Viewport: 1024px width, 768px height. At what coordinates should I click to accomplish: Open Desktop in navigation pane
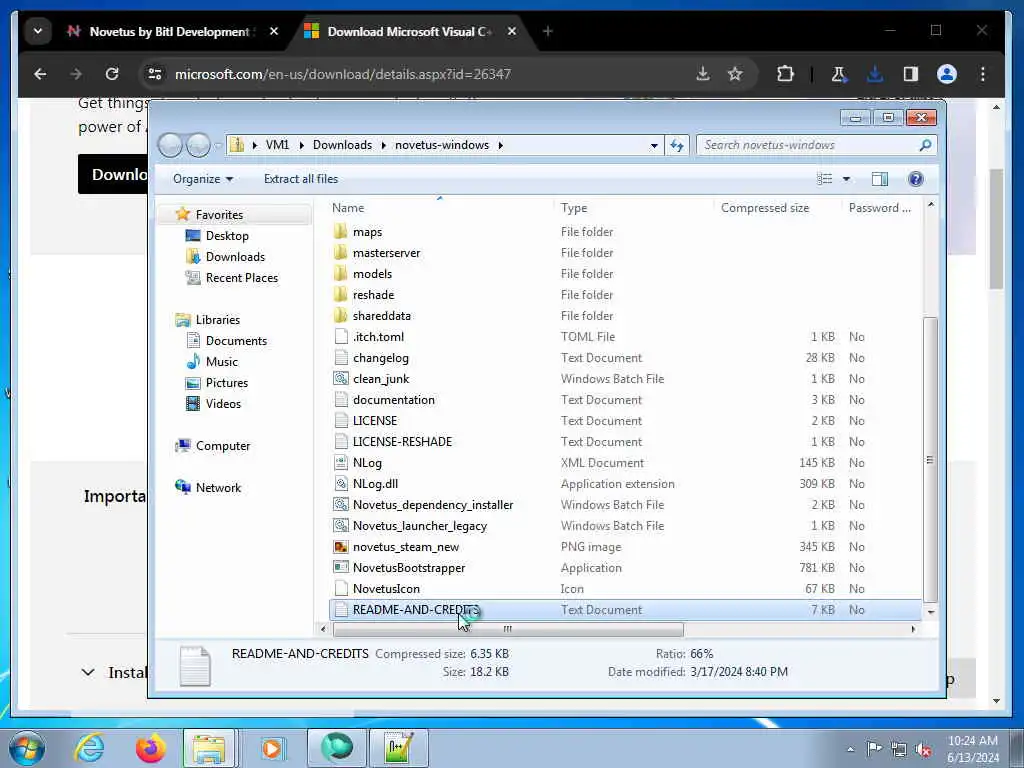click(x=227, y=236)
